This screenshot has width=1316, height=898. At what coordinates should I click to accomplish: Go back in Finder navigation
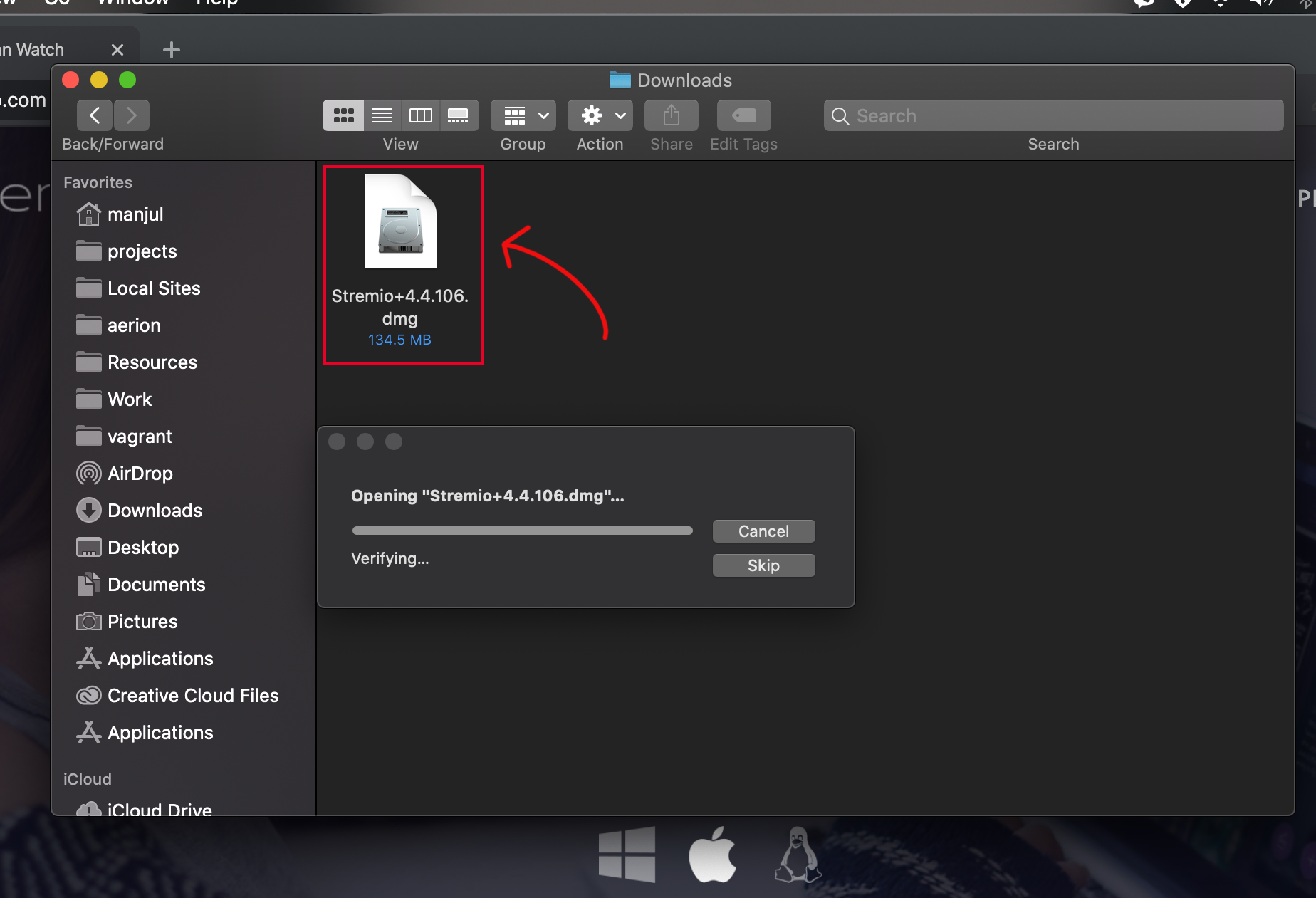coord(95,115)
